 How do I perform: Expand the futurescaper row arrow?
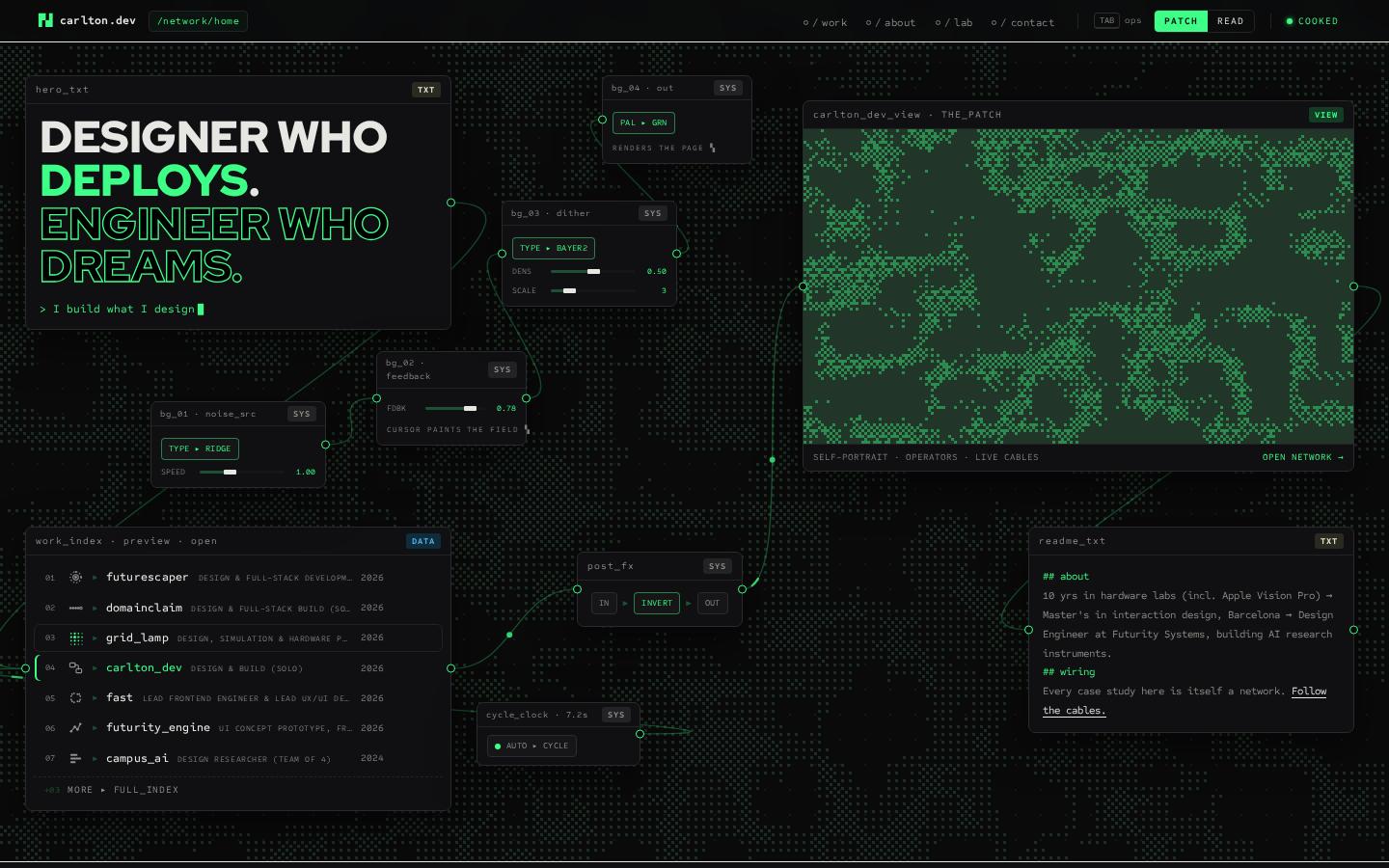click(x=95, y=578)
